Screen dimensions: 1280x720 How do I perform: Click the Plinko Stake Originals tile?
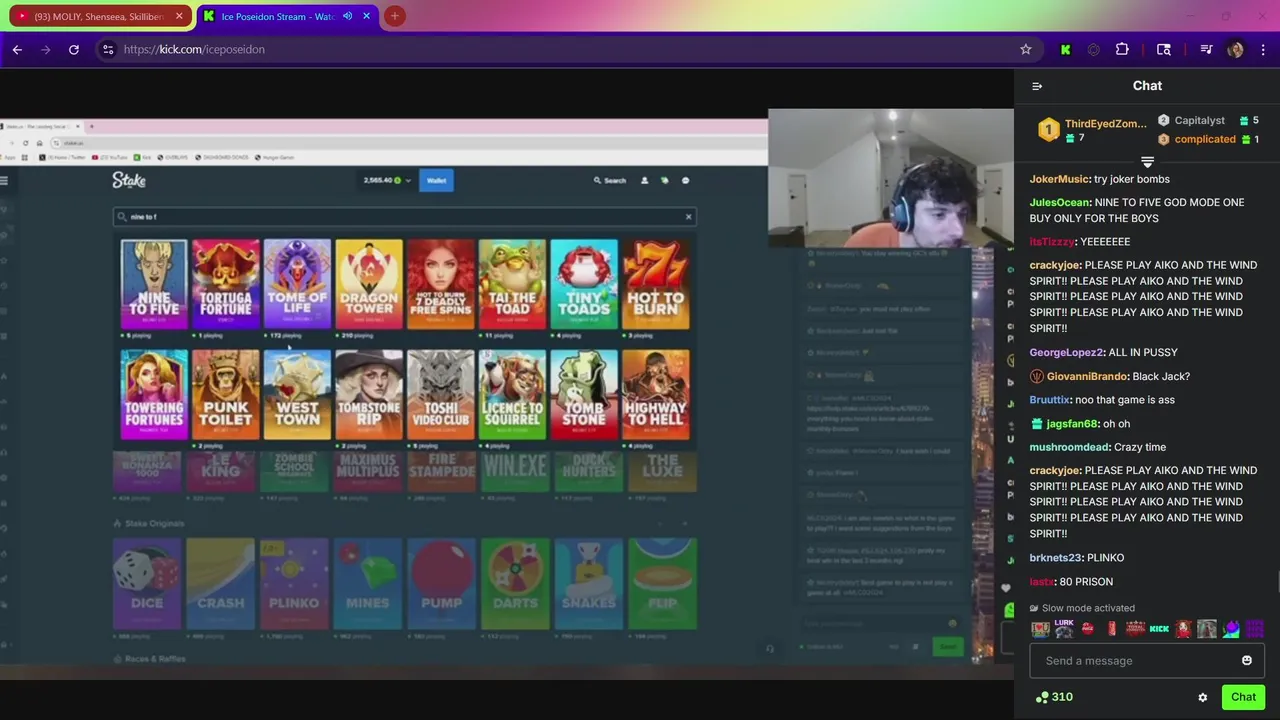(294, 584)
